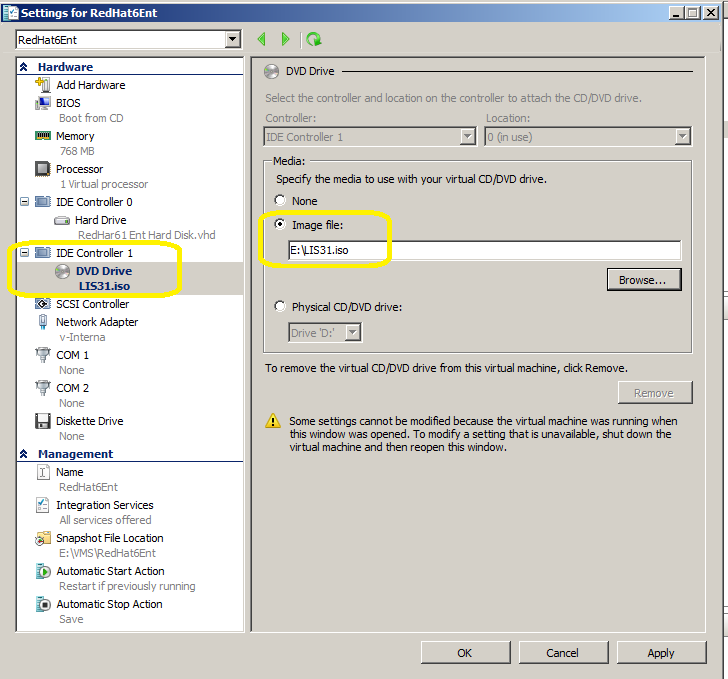Click the Apply button
Viewport: 728px width, 679px height.
(x=660, y=653)
